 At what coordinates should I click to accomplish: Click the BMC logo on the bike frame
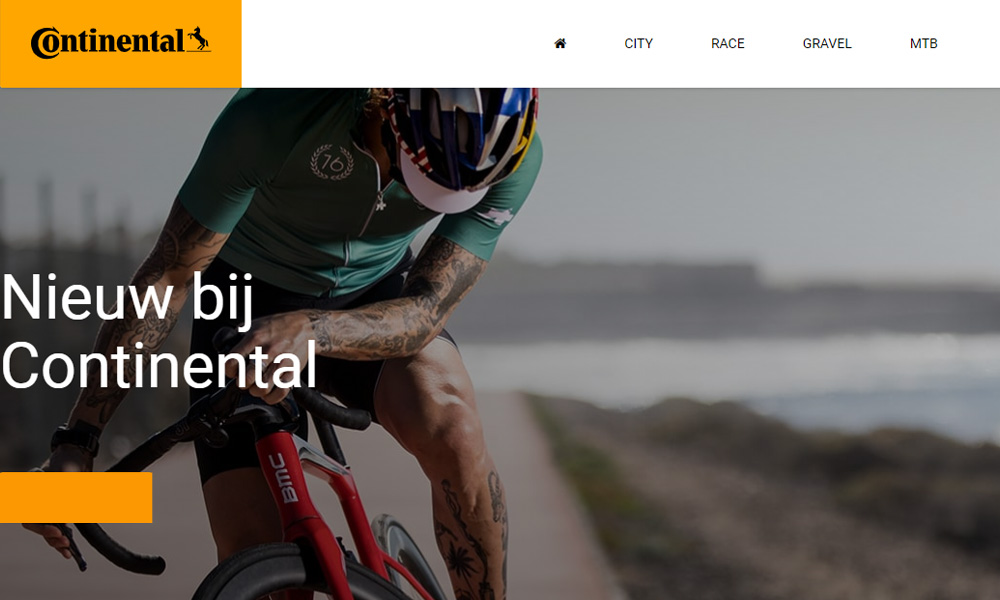283,478
